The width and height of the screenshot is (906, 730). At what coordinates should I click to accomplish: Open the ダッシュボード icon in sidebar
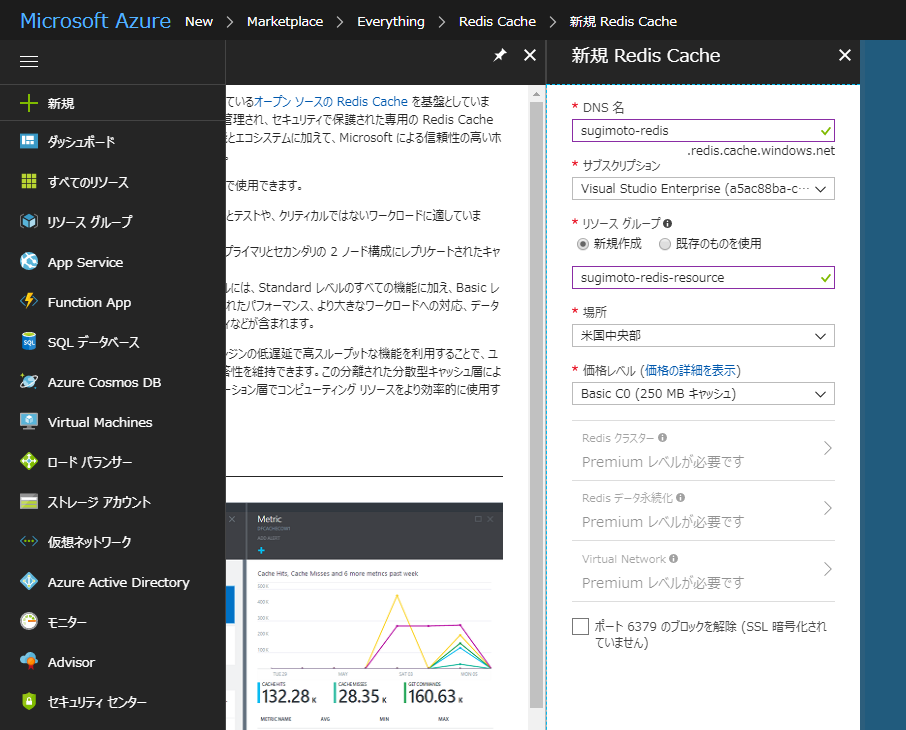[29, 141]
